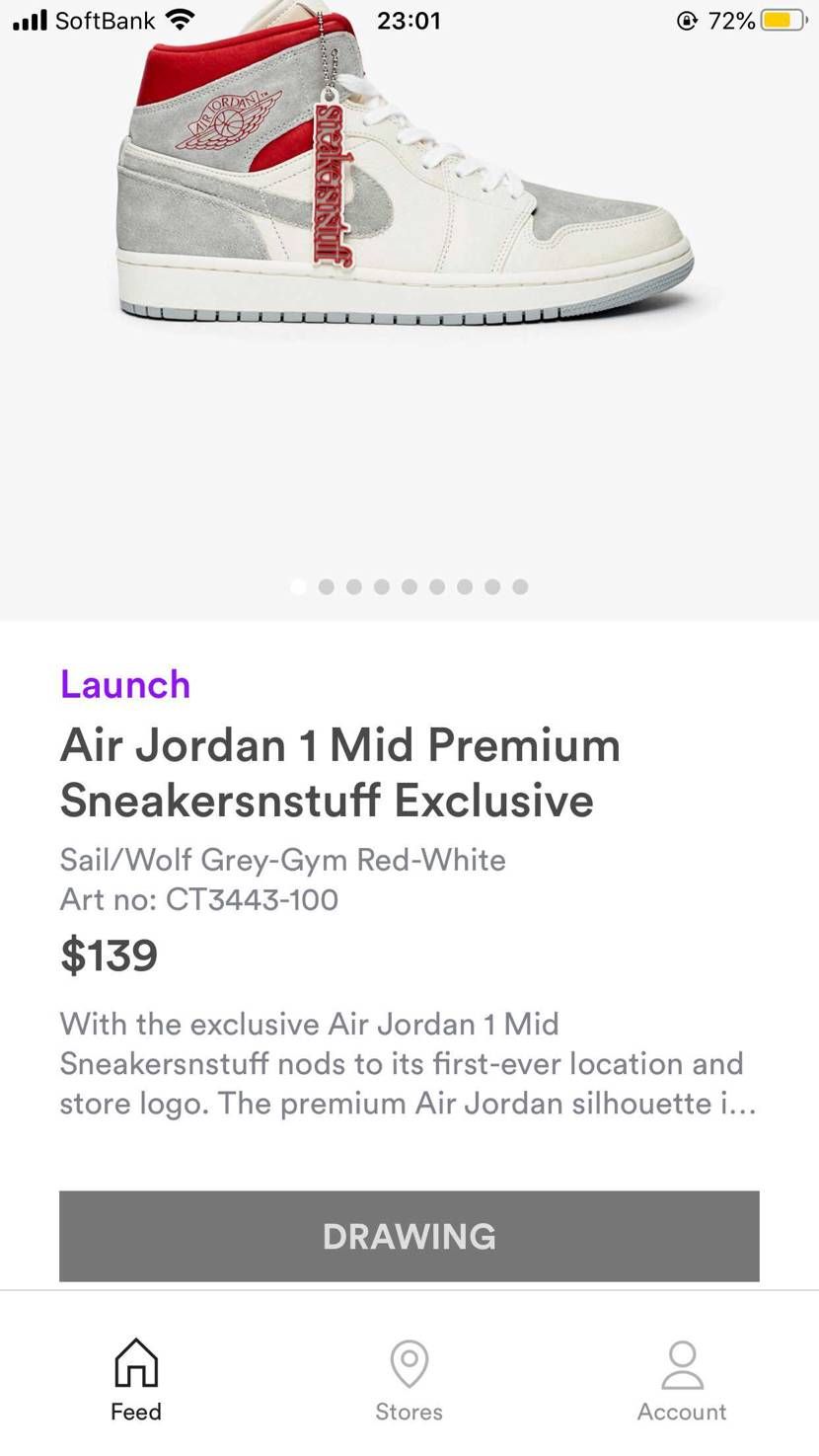Viewport: 819px width, 1456px height.
Task: Select the second image carousel dot
Action: [x=327, y=586]
